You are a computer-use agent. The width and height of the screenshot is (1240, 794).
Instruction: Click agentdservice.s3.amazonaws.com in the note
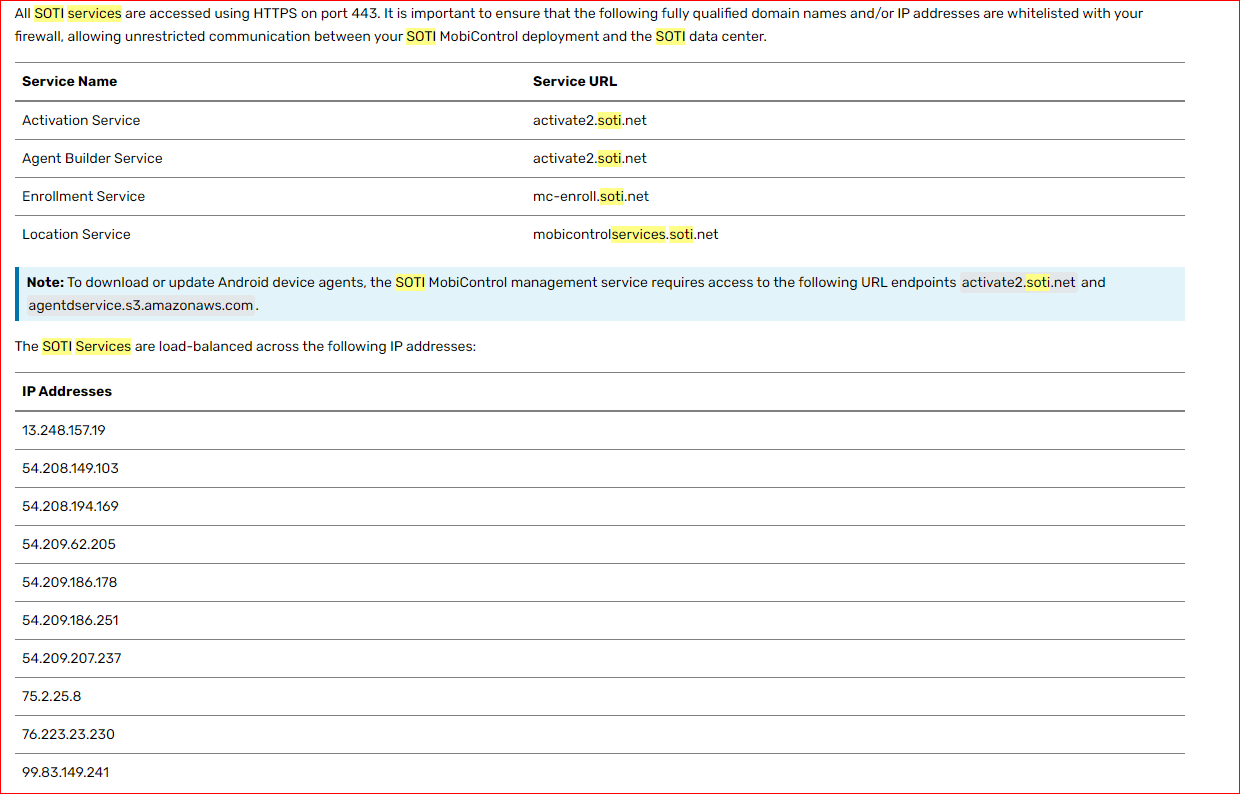141,305
